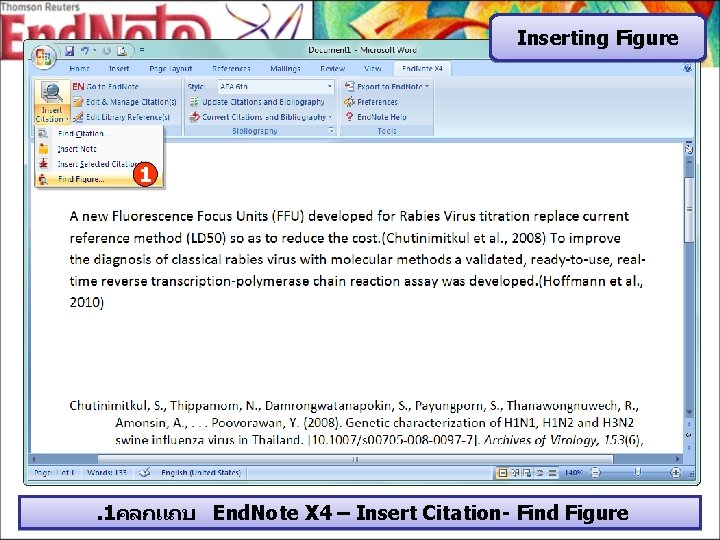Choose Insert Note menu entry
The width and height of the screenshot is (720, 540).
tap(99, 149)
